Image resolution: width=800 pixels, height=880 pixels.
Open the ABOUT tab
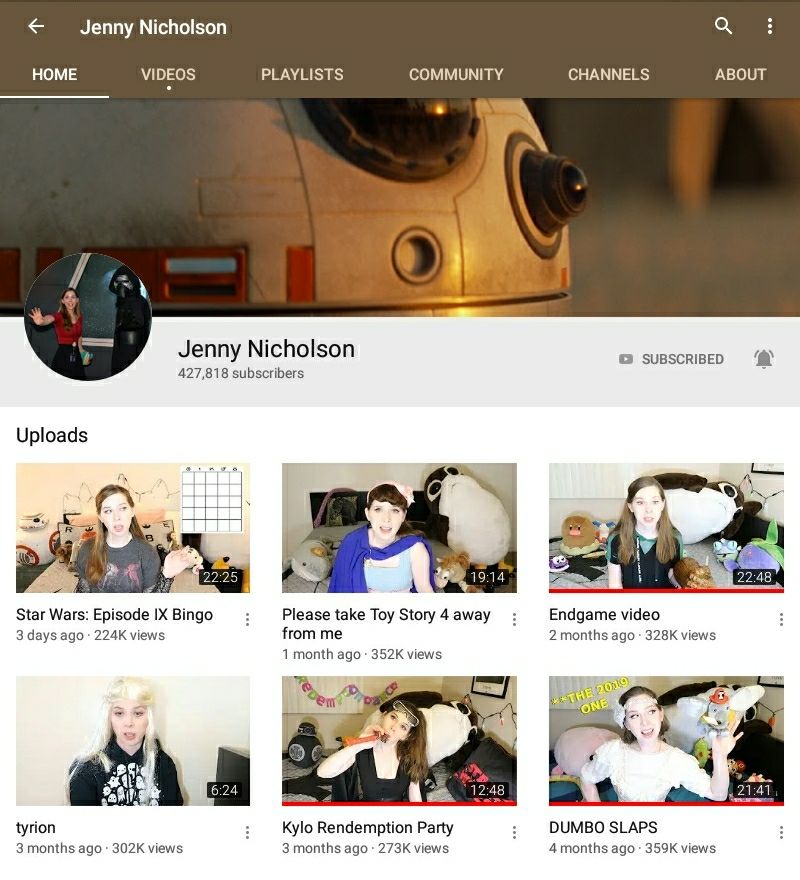(740, 75)
